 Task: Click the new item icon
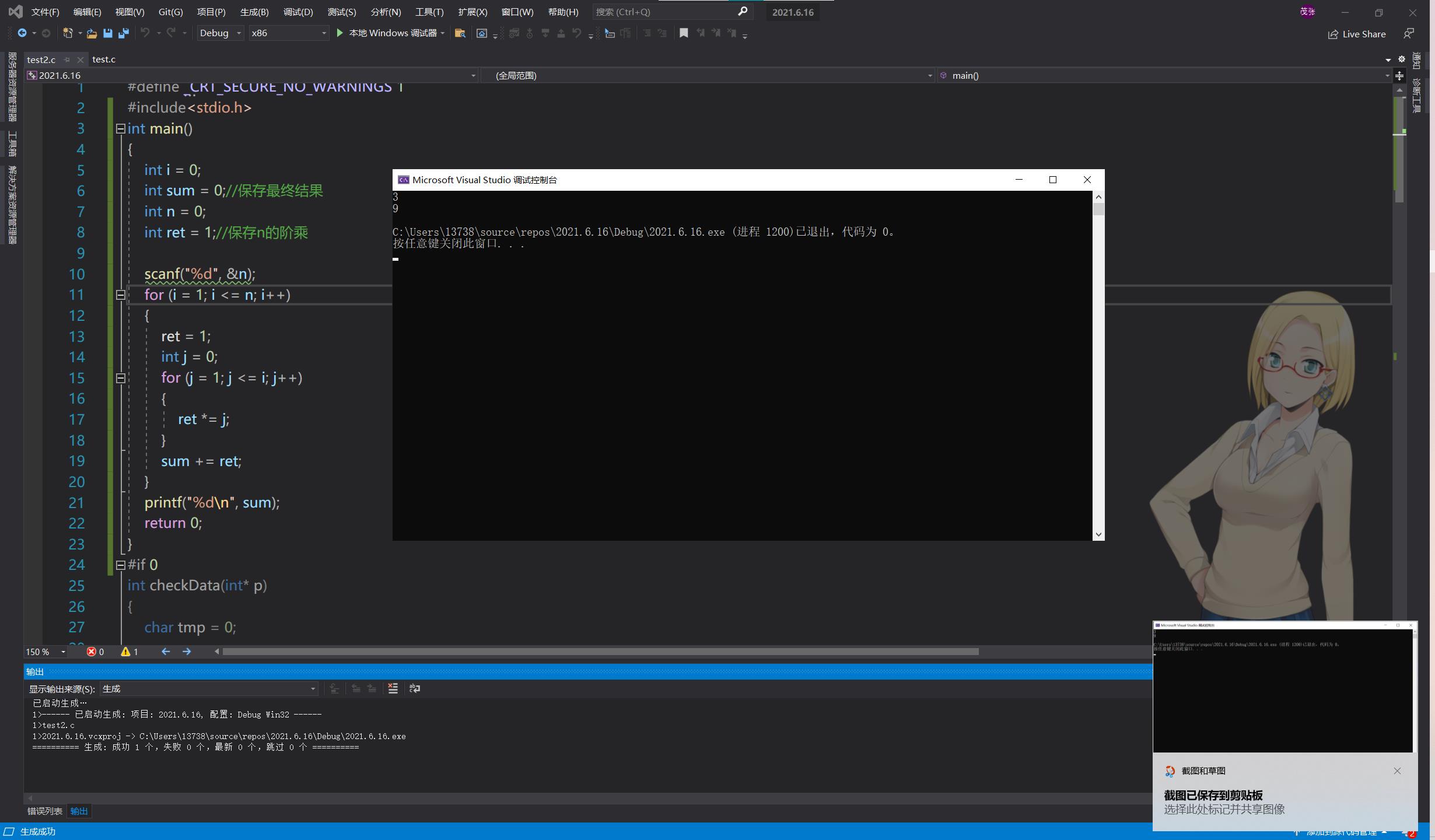click(68, 33)
